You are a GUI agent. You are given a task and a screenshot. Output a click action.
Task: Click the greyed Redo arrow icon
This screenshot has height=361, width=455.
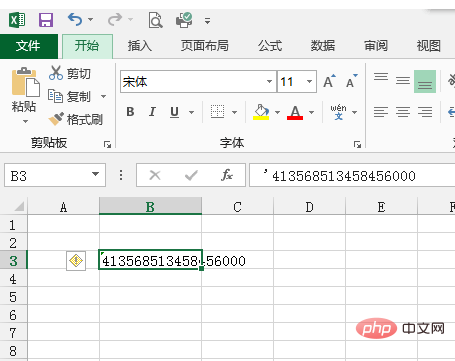(x=115, y=20)
